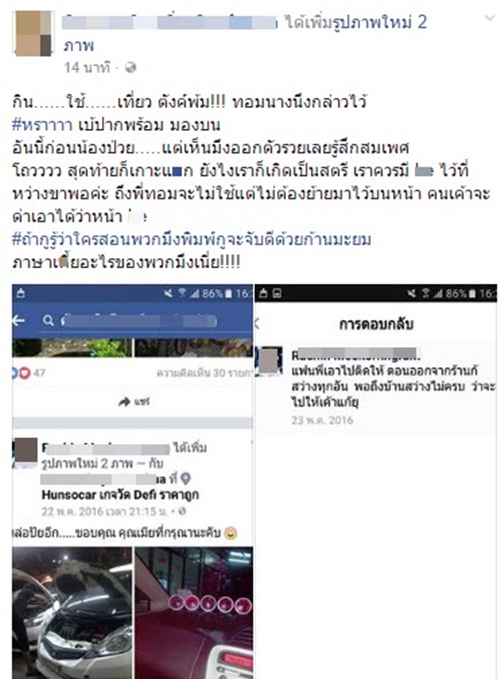
Task: Tap back chevron beside การตอบกลับ title
Action: point(258,323)
